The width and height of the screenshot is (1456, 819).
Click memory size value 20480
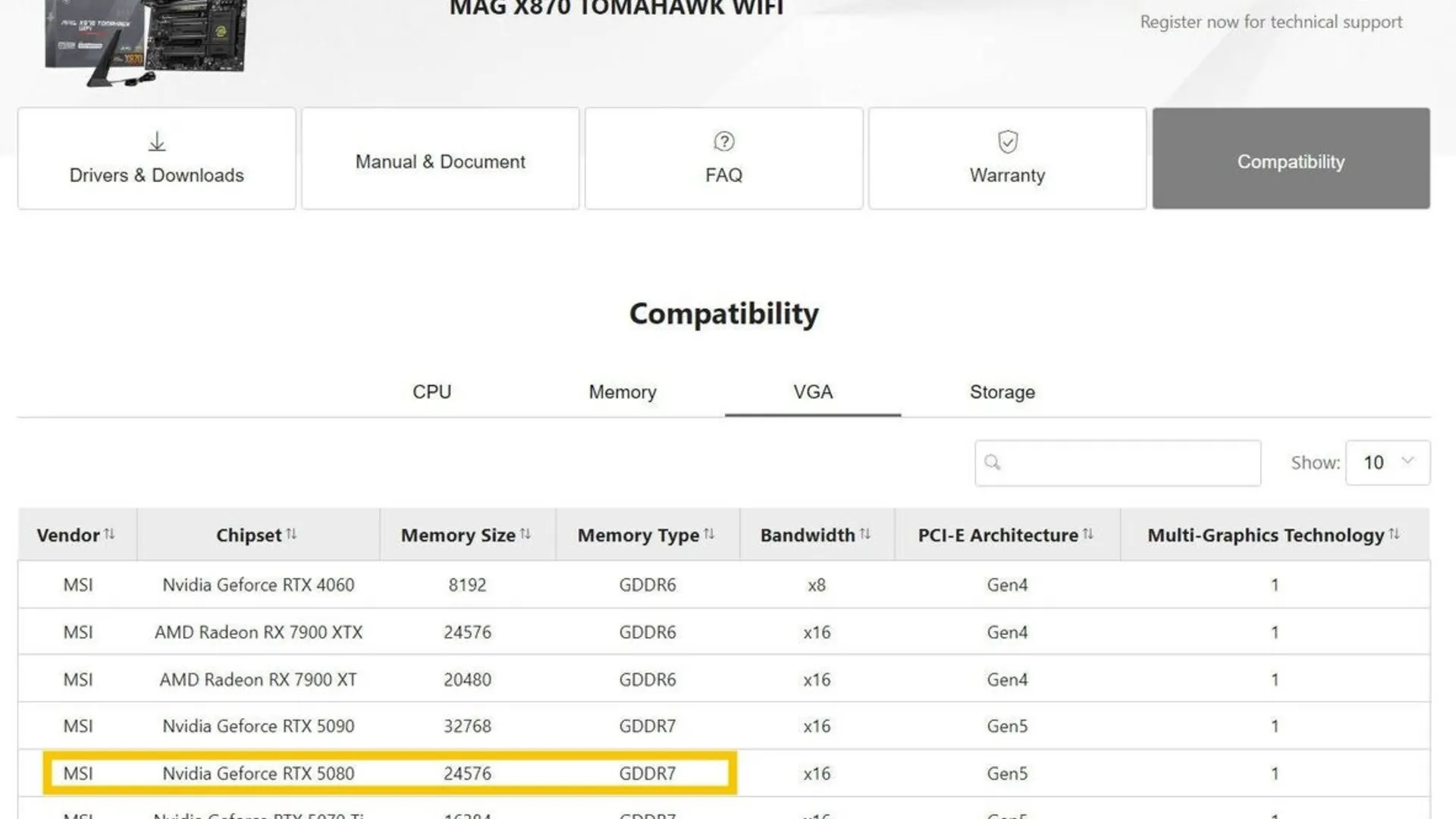tap(467, 679)
